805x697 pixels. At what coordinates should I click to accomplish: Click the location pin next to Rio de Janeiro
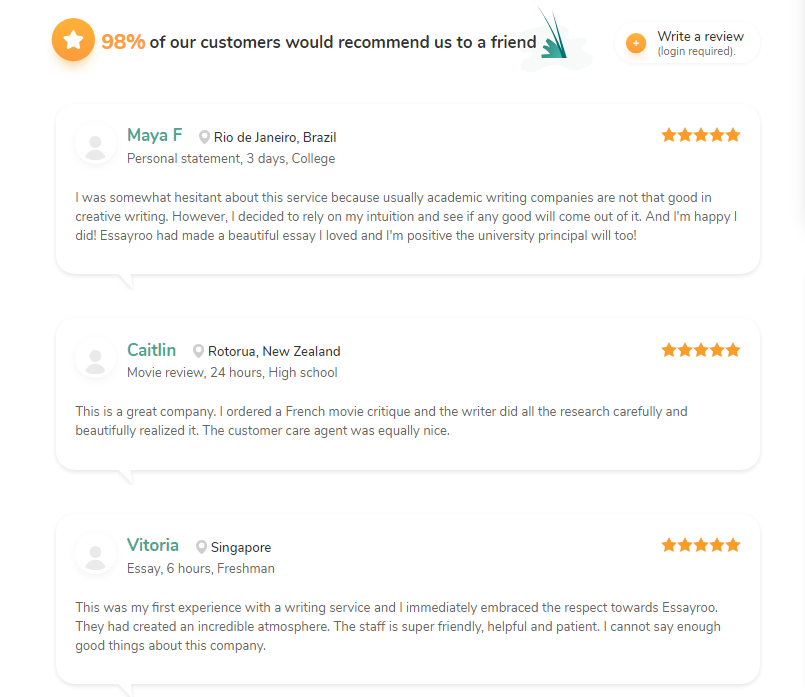(204, 137)
